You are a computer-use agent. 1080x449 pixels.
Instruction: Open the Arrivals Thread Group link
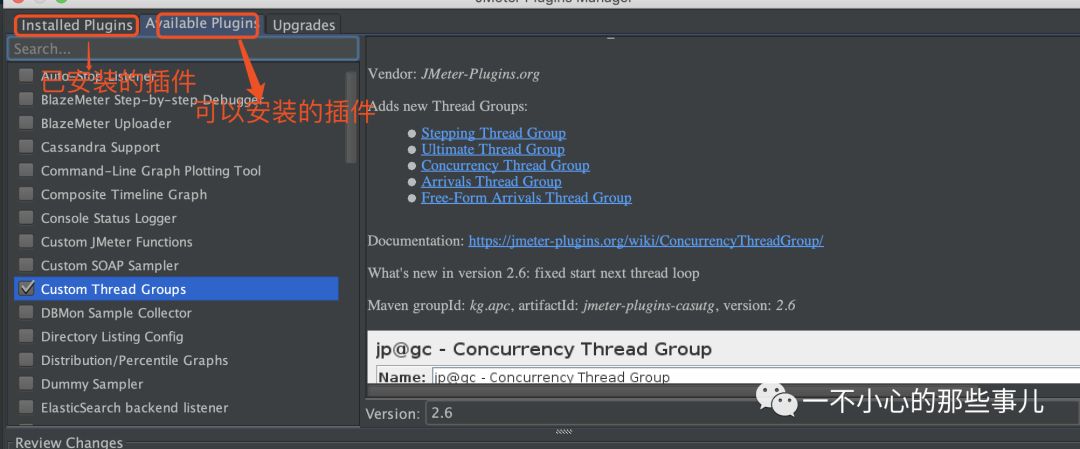[x=491, y=182]
